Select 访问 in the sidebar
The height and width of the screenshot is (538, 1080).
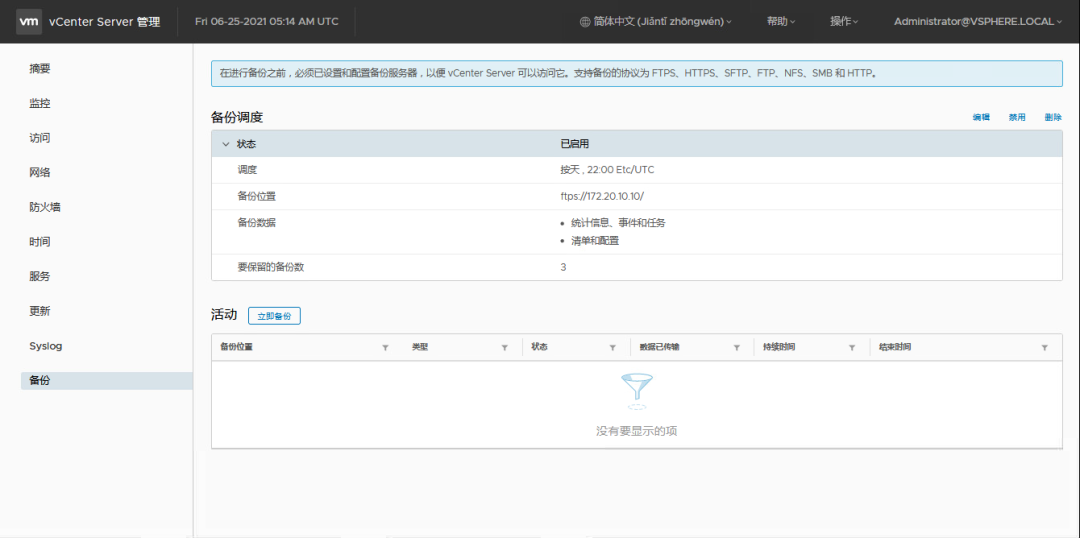(40, 138)
